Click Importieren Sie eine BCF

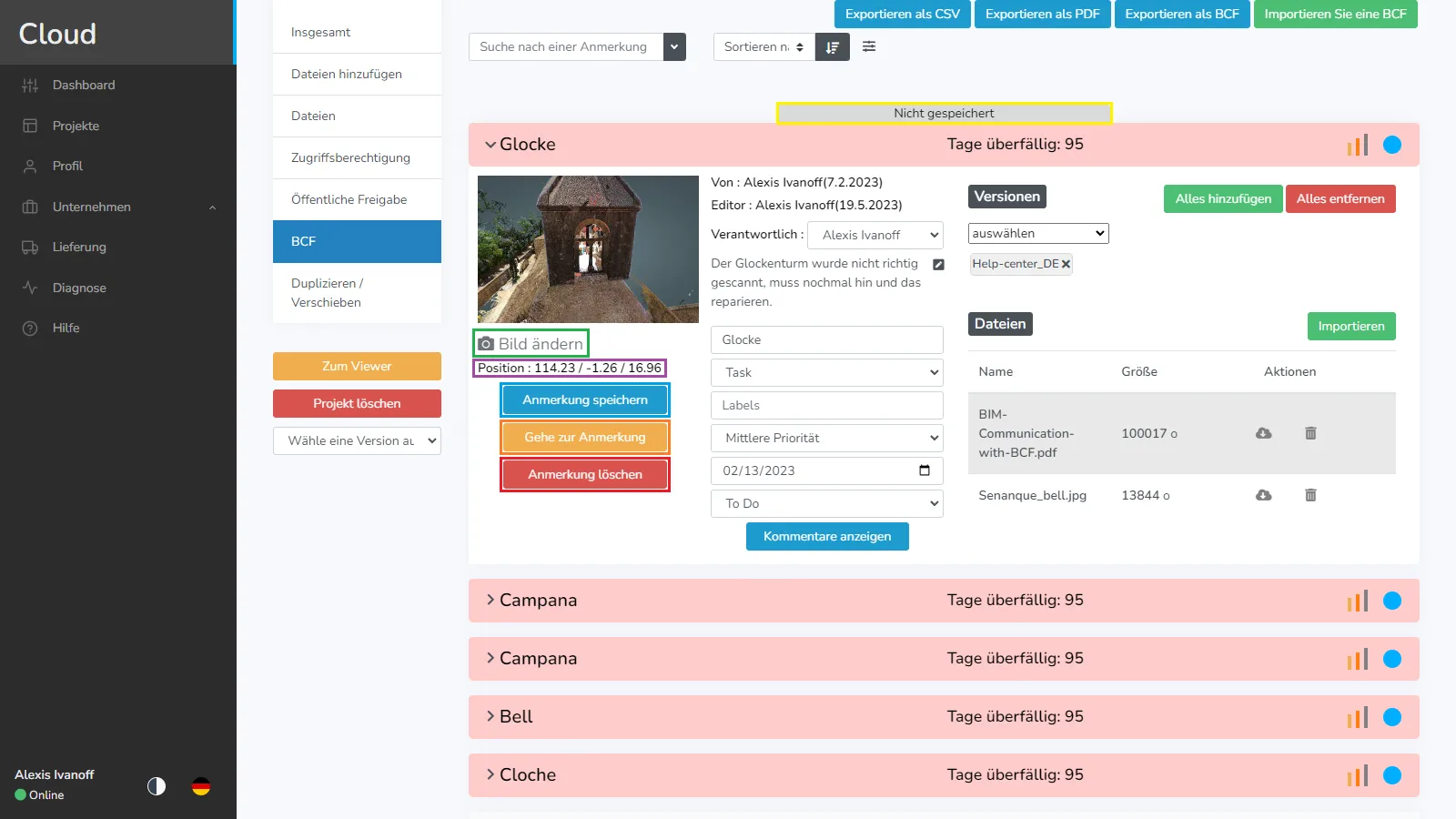point(1336,14)
